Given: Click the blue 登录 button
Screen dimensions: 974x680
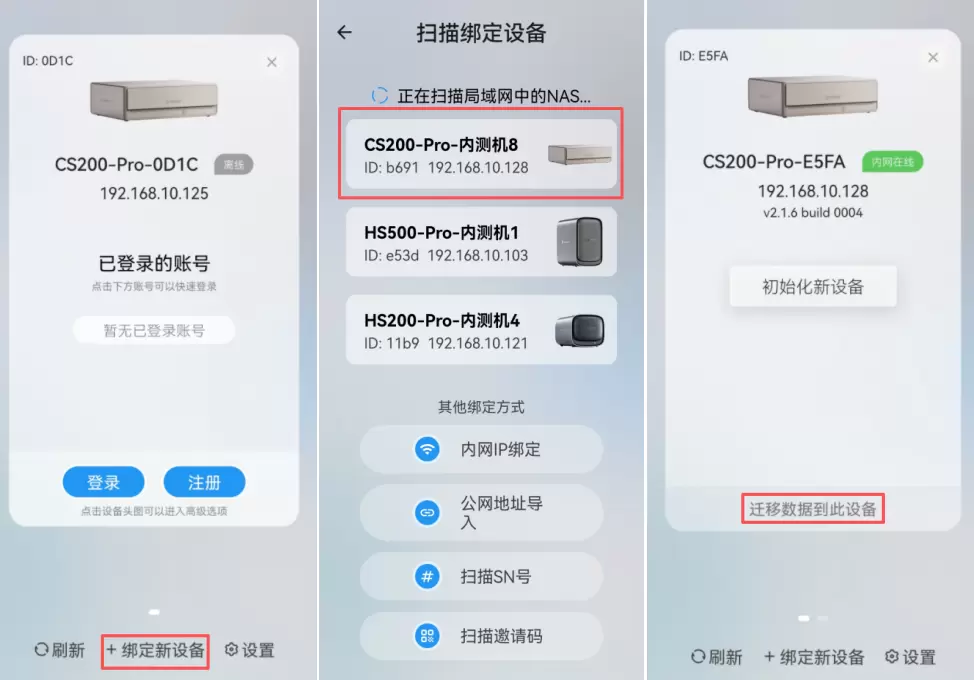Looking at the screenshot, I should [103, 482].
